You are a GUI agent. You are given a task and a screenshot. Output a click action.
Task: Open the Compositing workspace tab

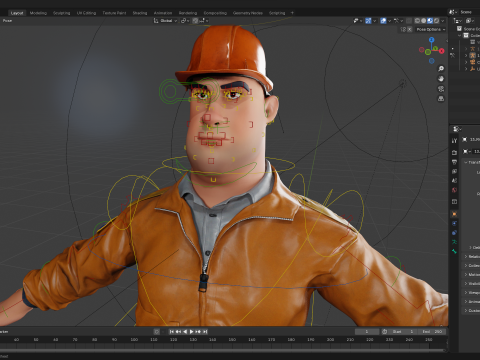[x=215, y=13]
